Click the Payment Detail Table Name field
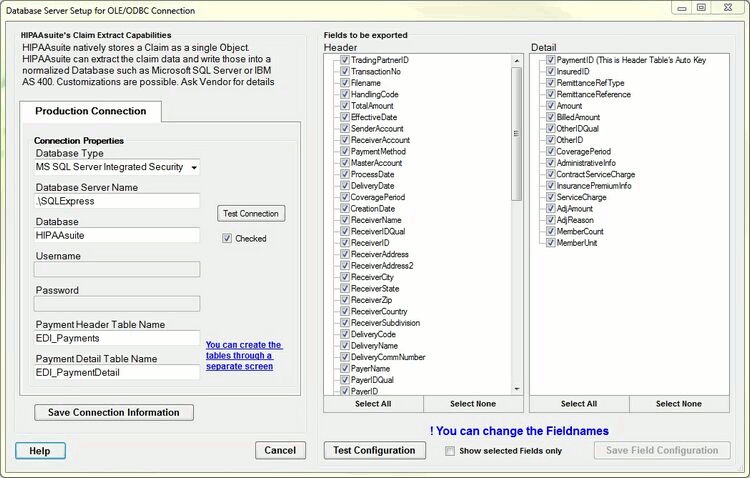 tap(117, 373)
